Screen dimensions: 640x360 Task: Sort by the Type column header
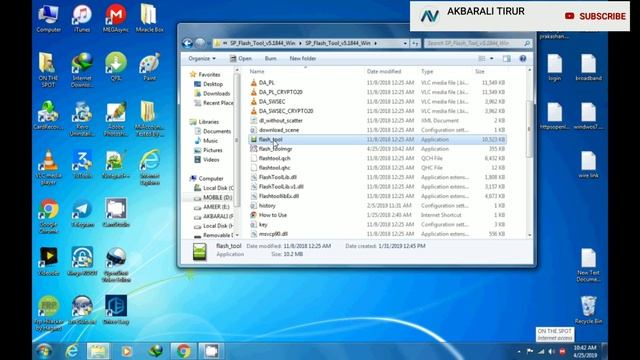pyautogui.click(x=446, y=71)
